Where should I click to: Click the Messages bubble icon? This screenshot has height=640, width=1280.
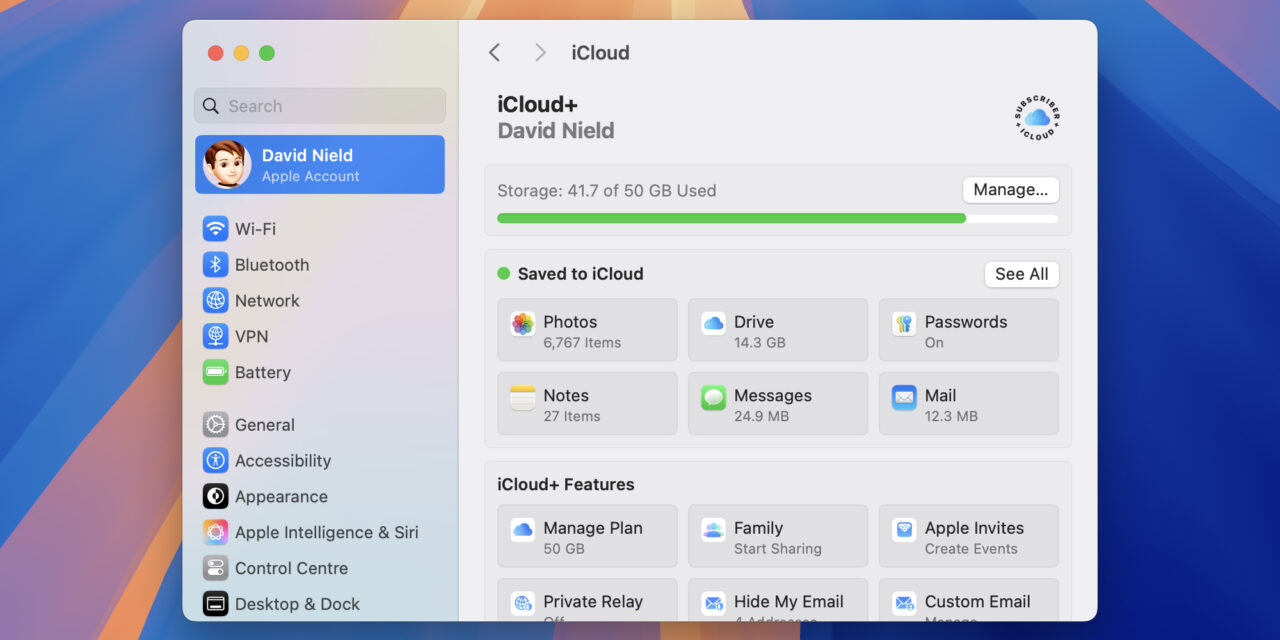point(713,398)
